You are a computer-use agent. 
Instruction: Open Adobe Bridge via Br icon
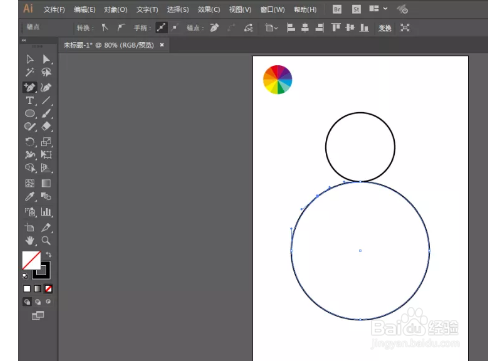tap(337, 9)
